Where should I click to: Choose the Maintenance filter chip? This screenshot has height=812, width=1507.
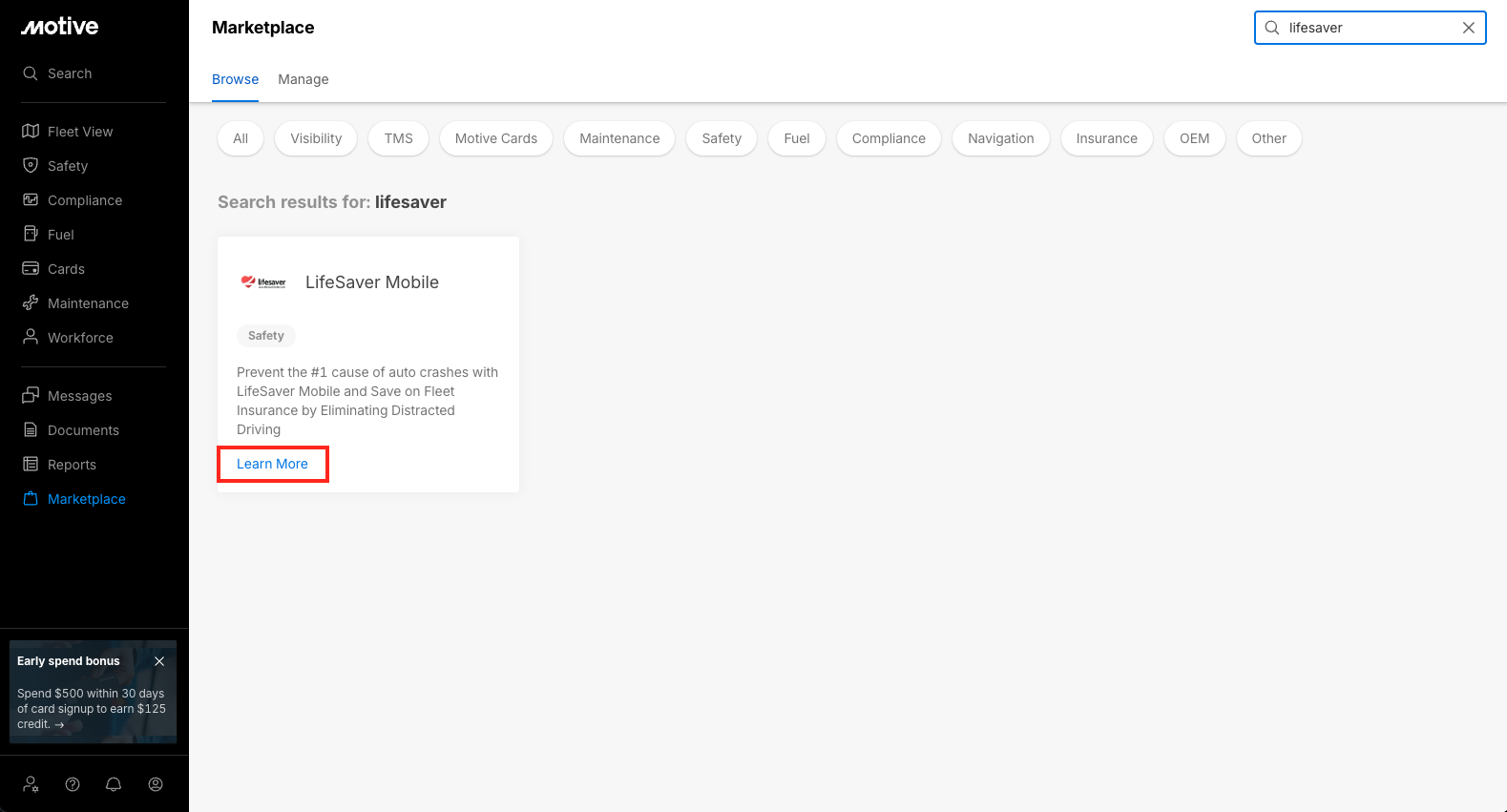(619, 138)
